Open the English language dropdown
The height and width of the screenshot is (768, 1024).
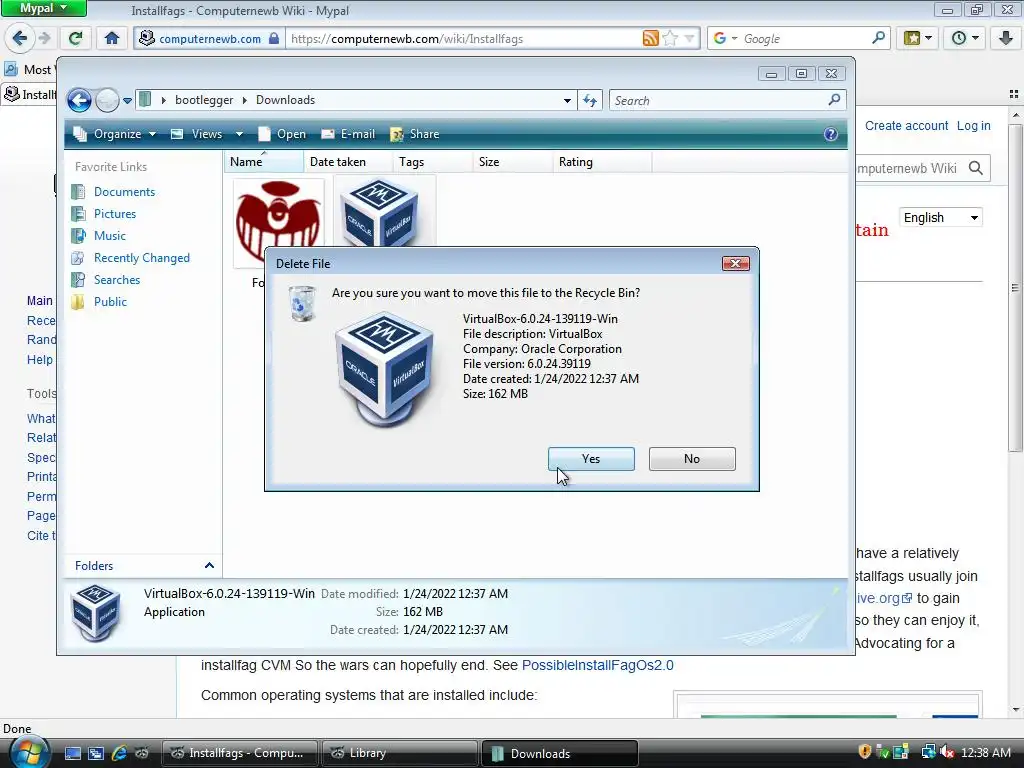tap(941, 217)
